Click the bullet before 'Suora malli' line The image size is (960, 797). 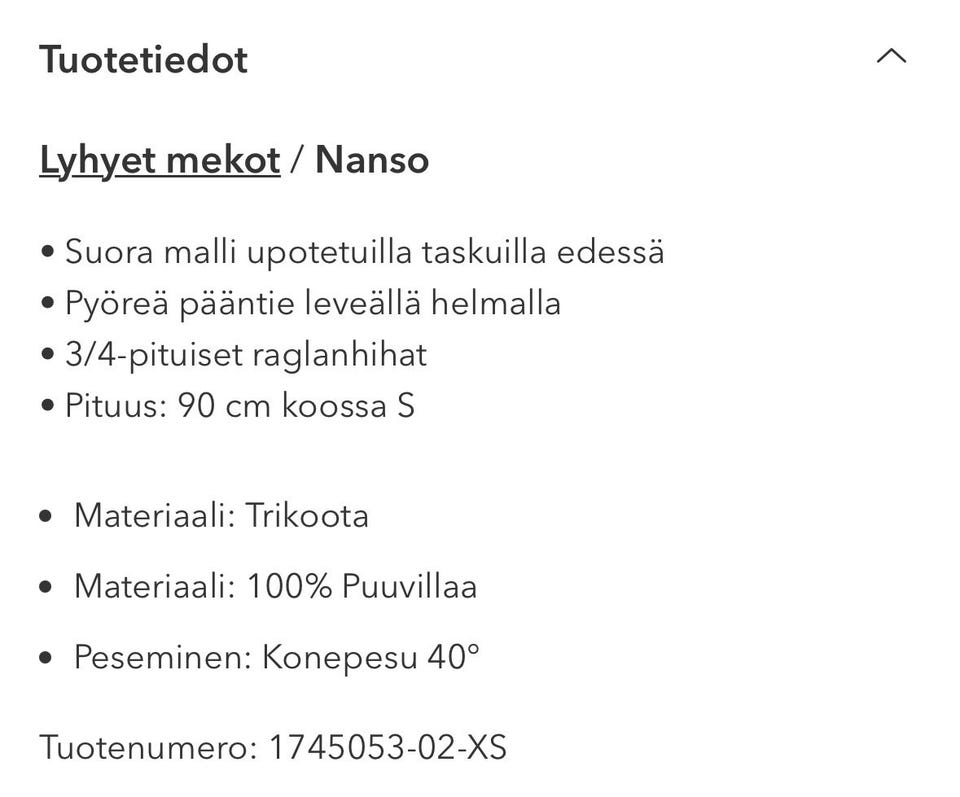coord(48,252)
